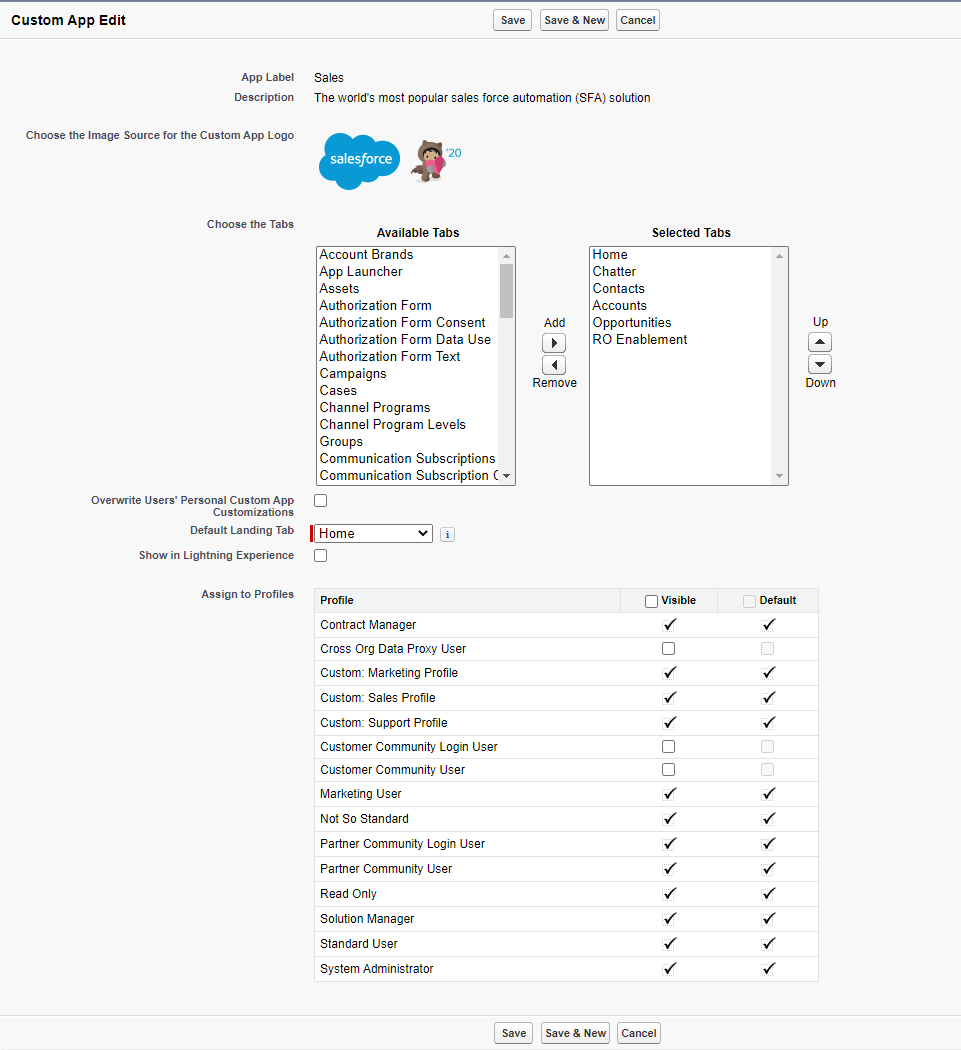
Task: Select RO Enablement in Selected Tabs
Action: point(680,340)
